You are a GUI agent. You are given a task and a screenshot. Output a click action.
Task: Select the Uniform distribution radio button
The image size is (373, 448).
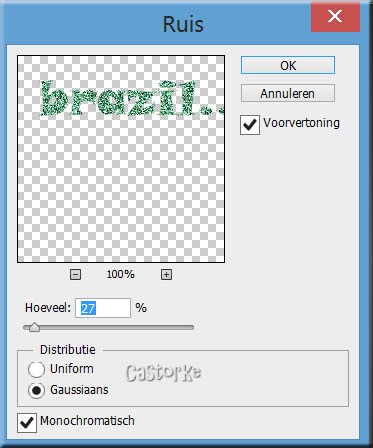pos(36,369)
